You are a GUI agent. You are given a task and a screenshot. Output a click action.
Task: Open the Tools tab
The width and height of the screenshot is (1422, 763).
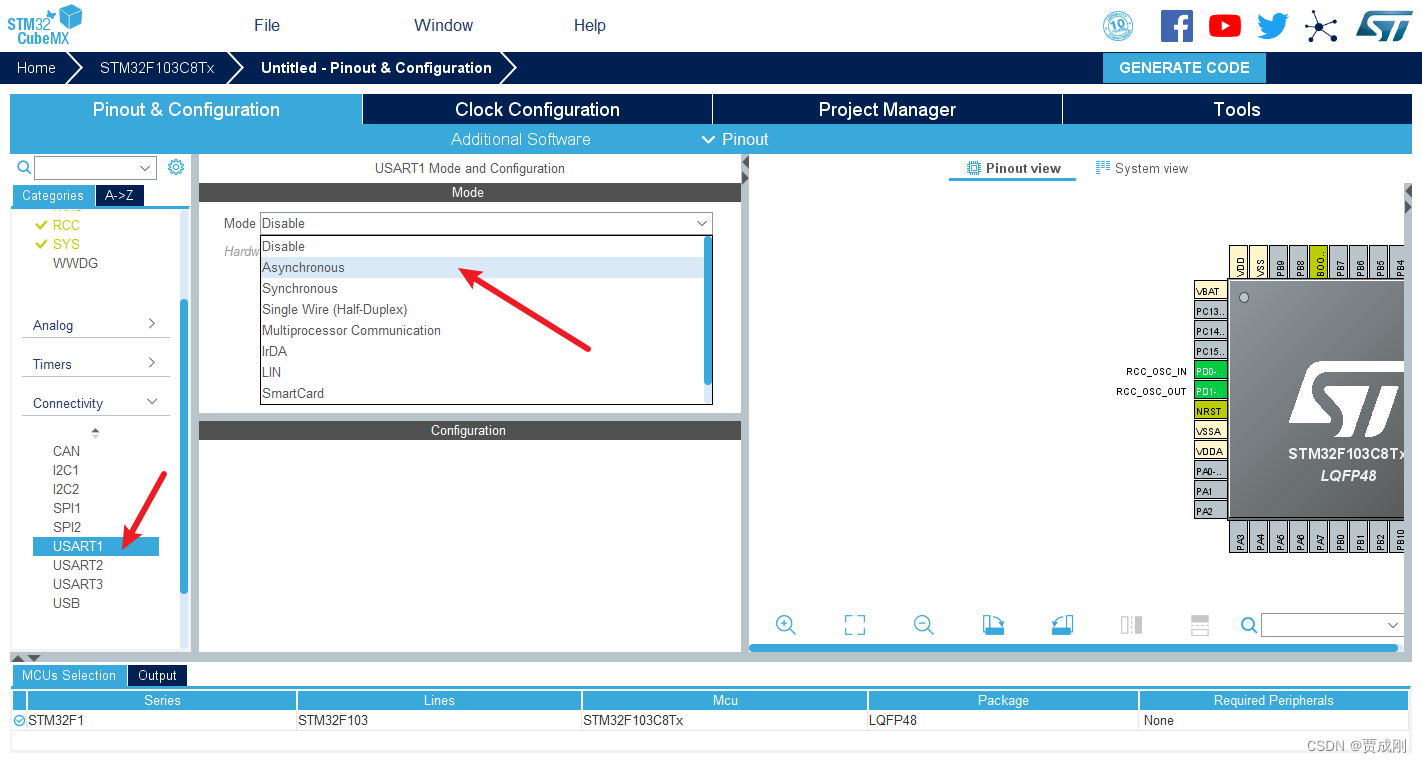[x=1237, y=109]
